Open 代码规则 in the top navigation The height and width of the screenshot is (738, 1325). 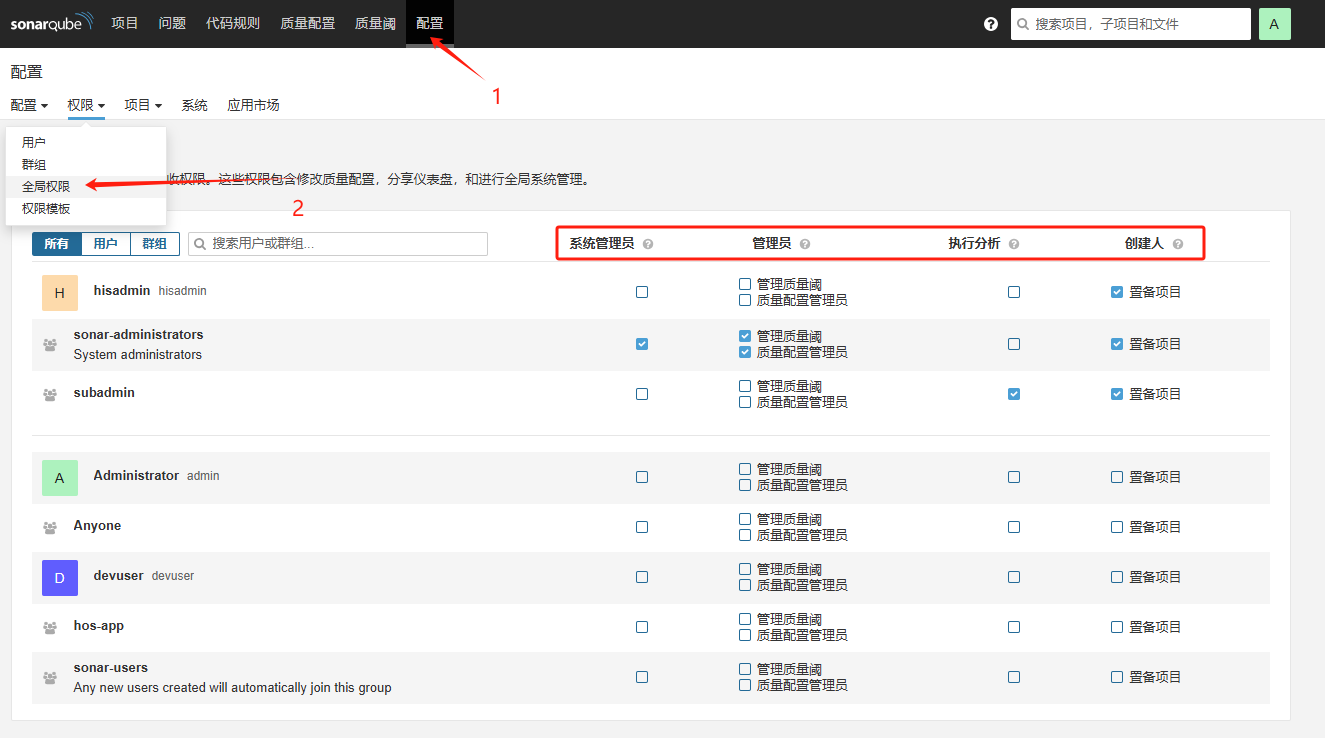233,23
